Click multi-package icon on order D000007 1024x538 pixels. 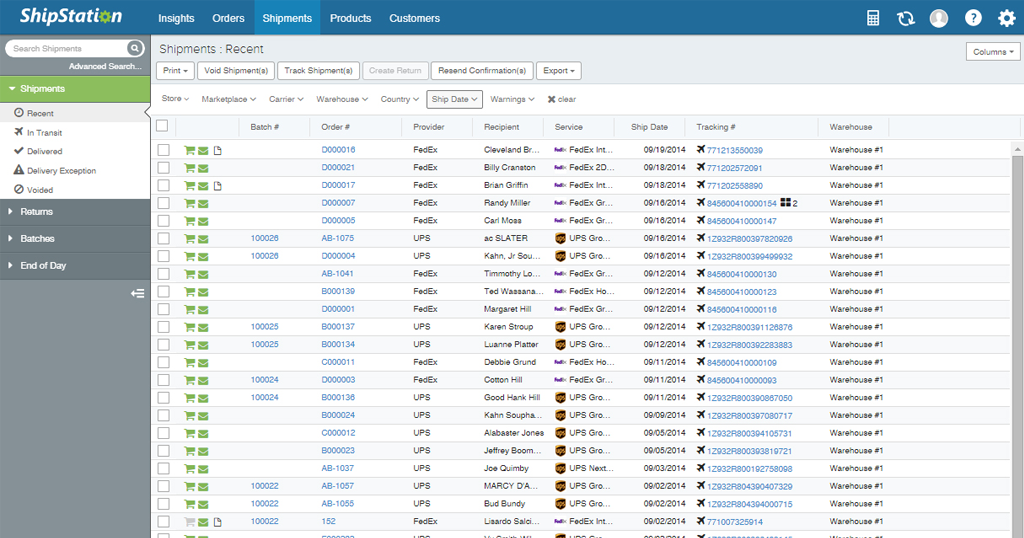click(x=786, y=203)
